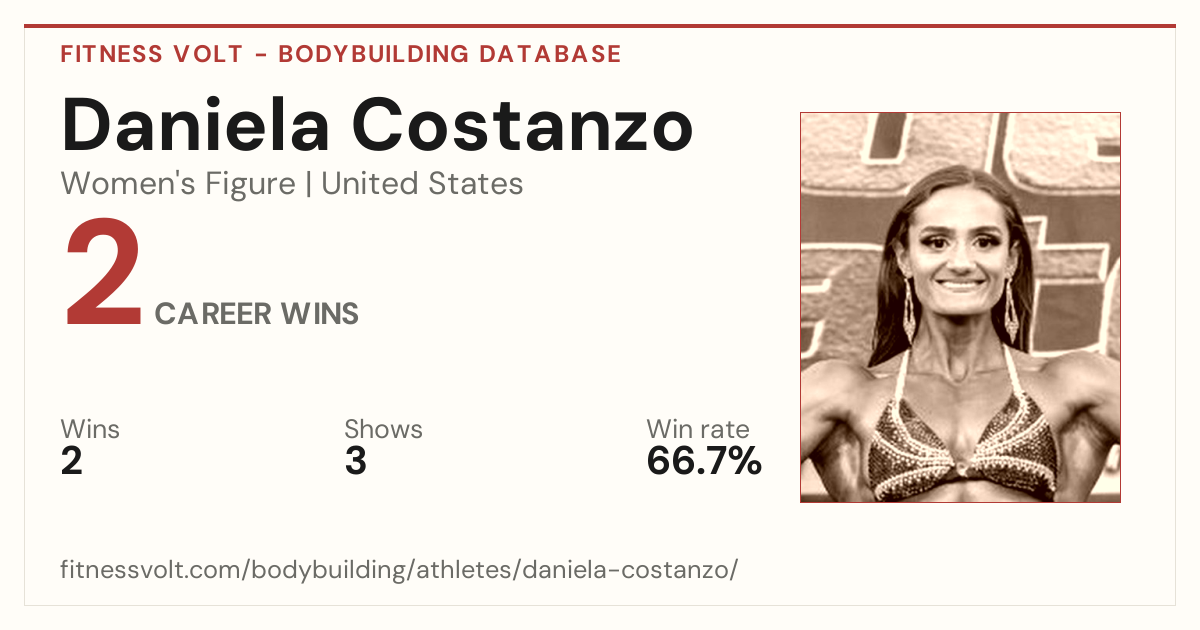Click the Wins stat label
Image resolution: width=1200 pixels, height=630 pixels.
90,430
